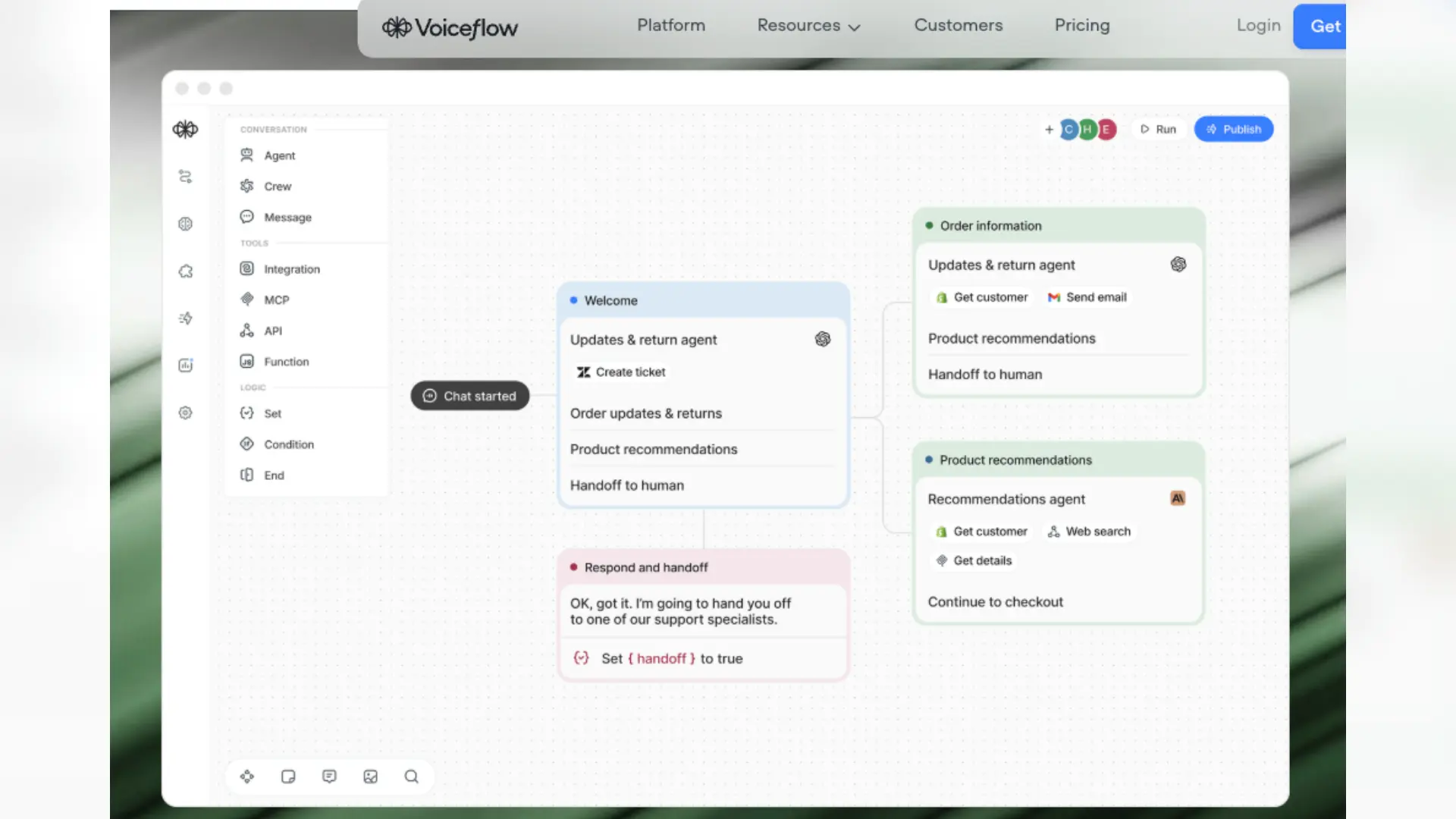Click the sticky note icon in bottom toolbar
1456x819 pixels.
pos(288,777)
